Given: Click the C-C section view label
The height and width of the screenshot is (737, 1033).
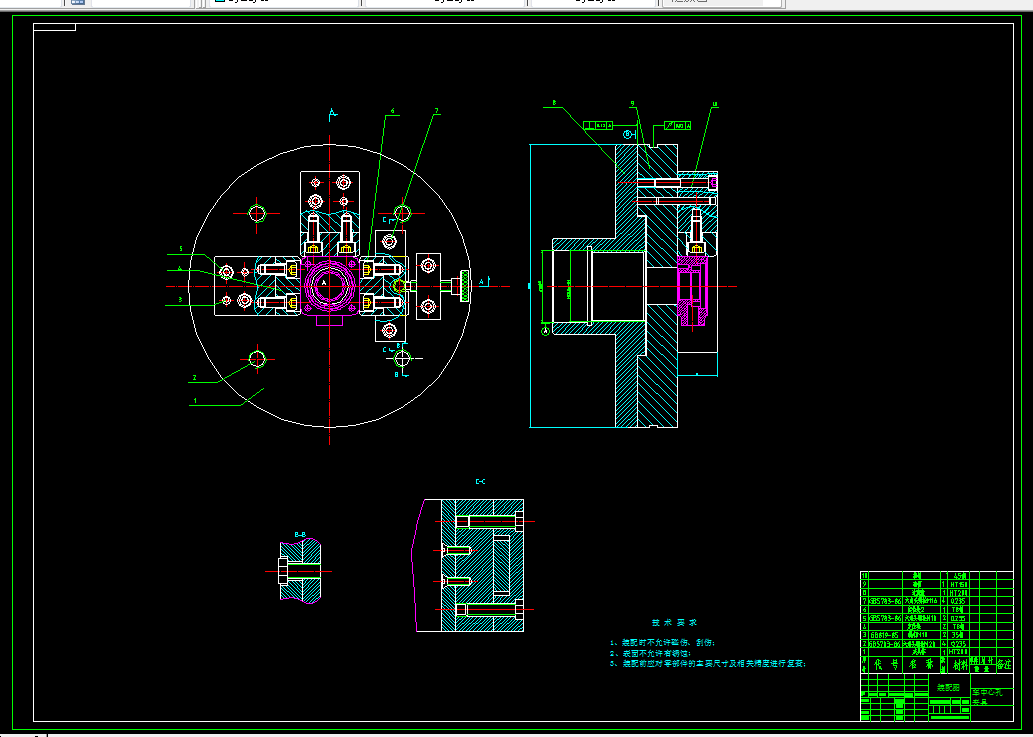Looking at the screenshot, I should tap(480, 482).
